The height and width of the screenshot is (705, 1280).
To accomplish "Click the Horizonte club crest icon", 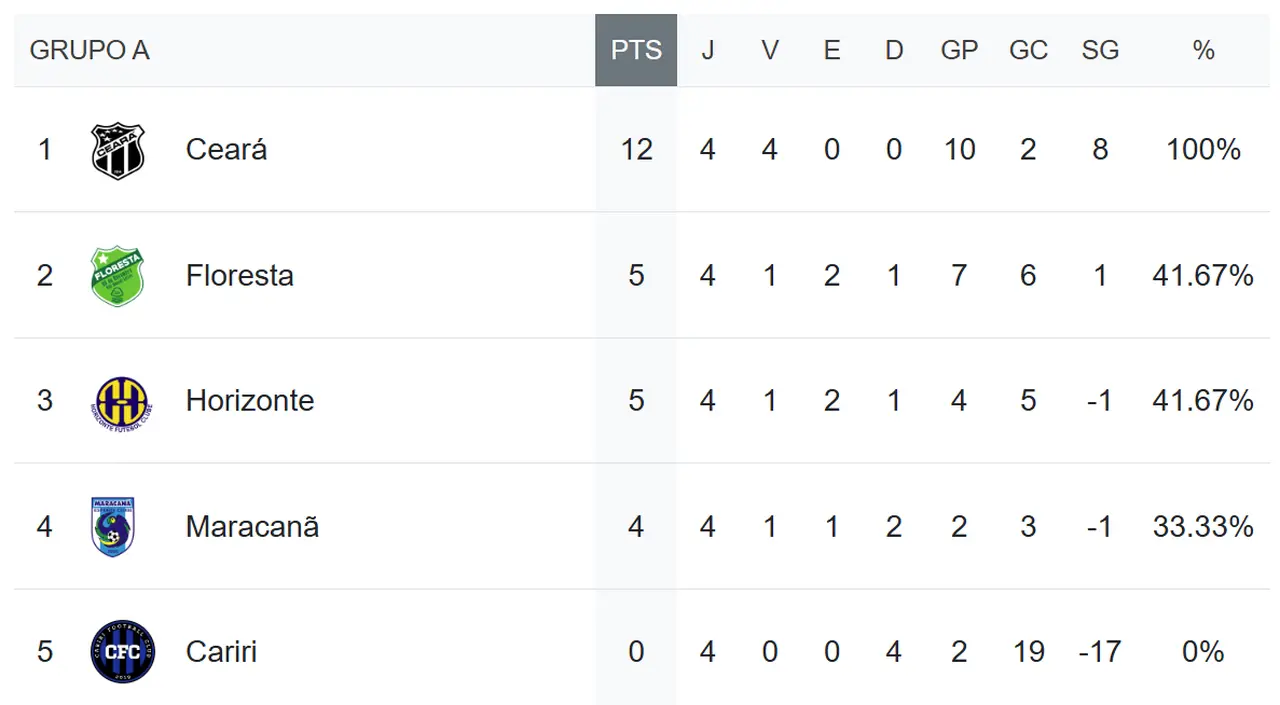I will click(x=120, y=402).
